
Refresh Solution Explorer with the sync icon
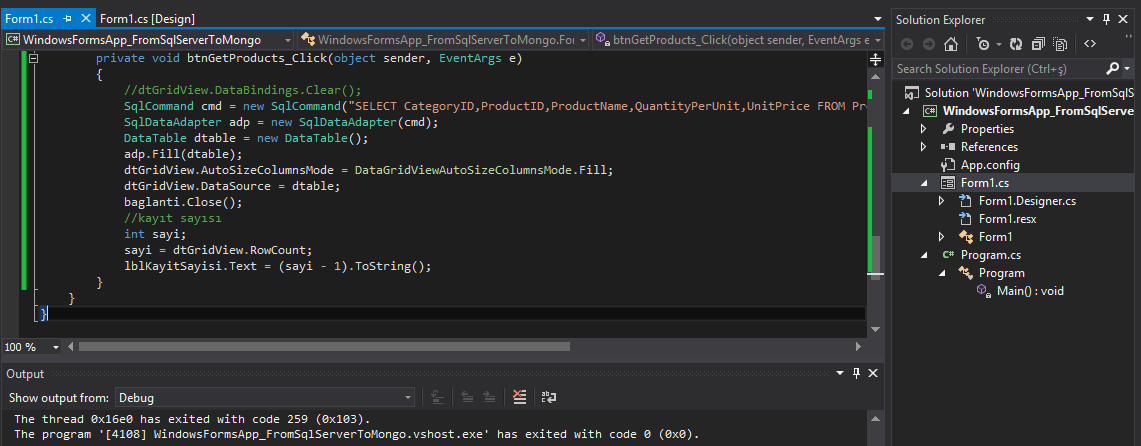[1016, 44]
